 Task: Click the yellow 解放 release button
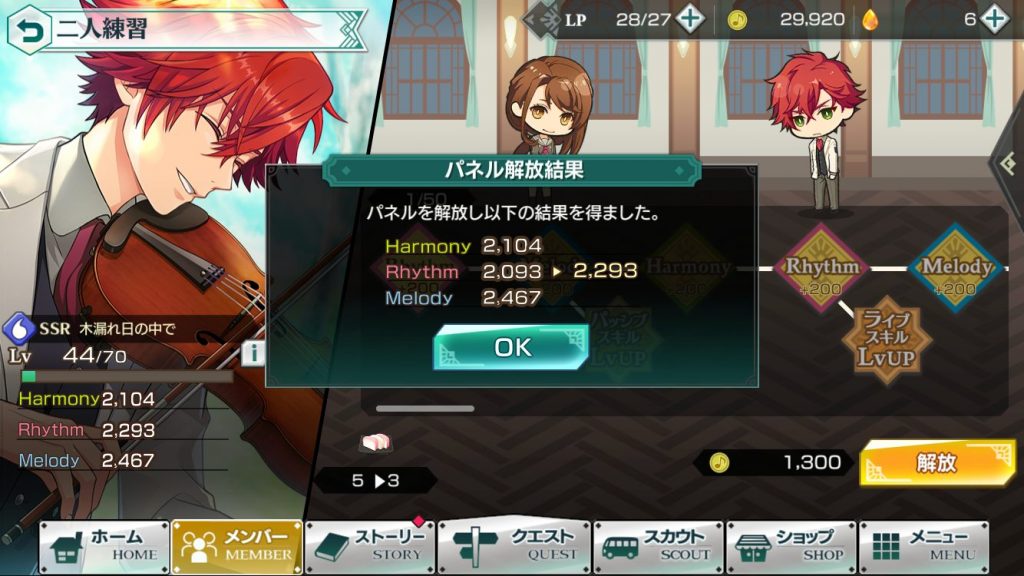click(937, 463)
